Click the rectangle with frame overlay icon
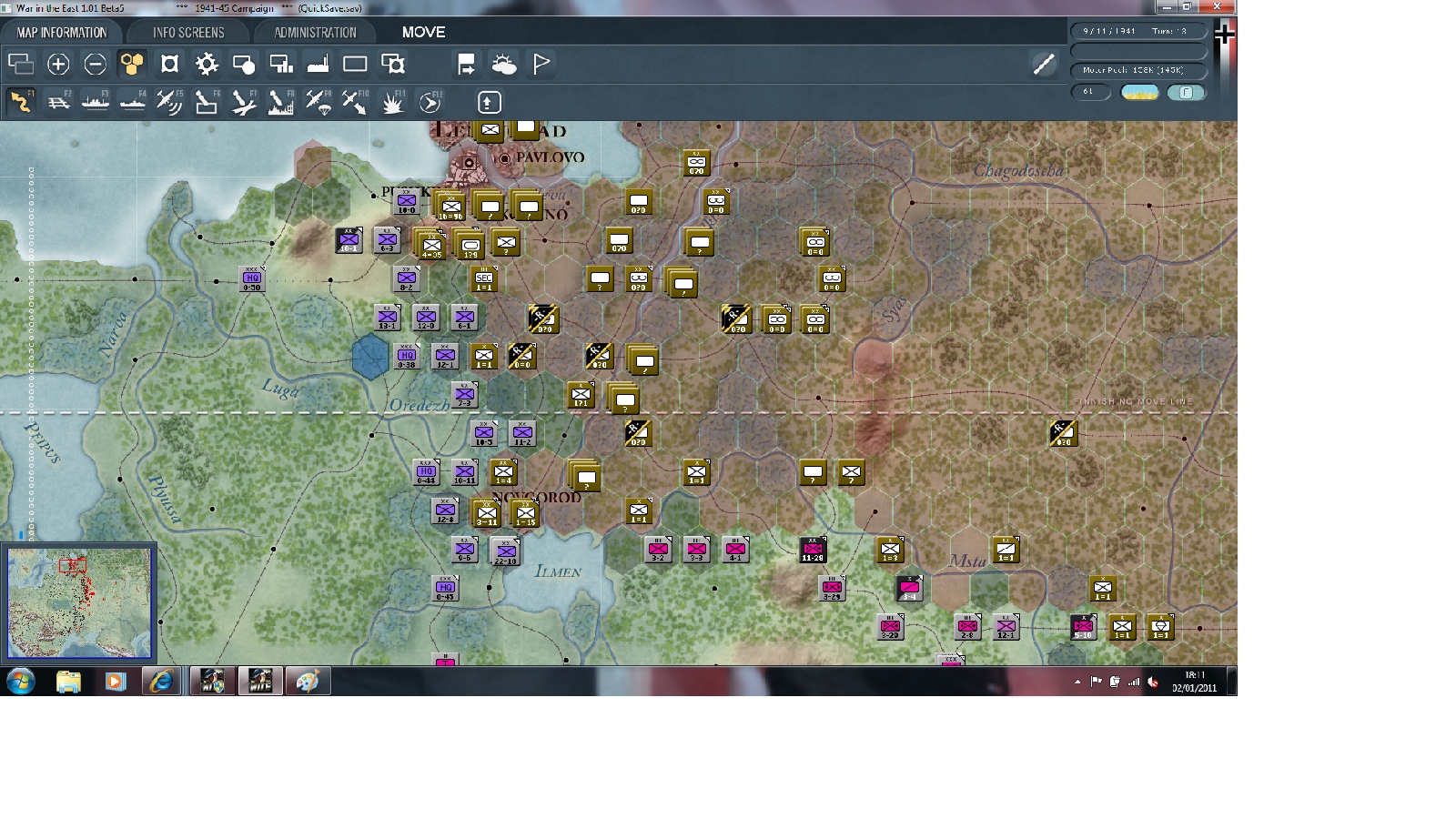Screen dimensions: 1456x819 (x=393, y=64)
